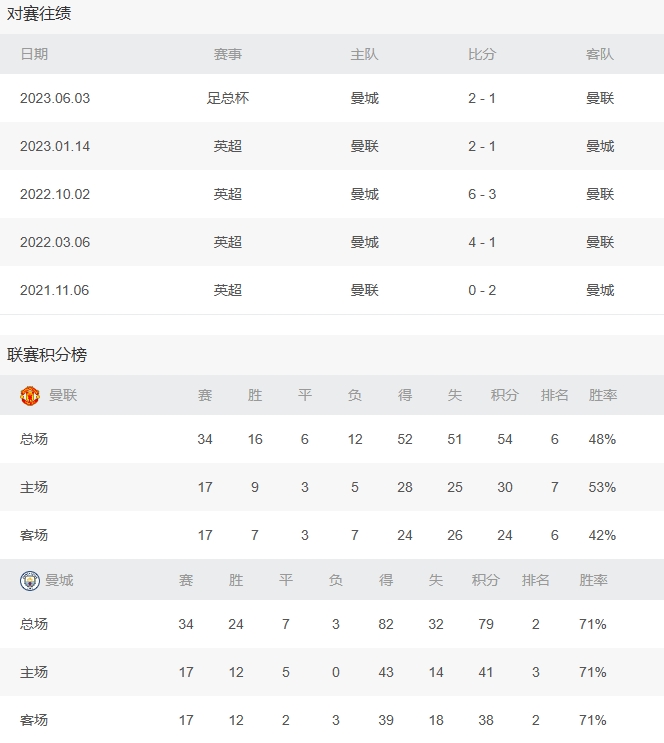Click the 日期 column header
664x743 pixels.
[x=34, y=55]
